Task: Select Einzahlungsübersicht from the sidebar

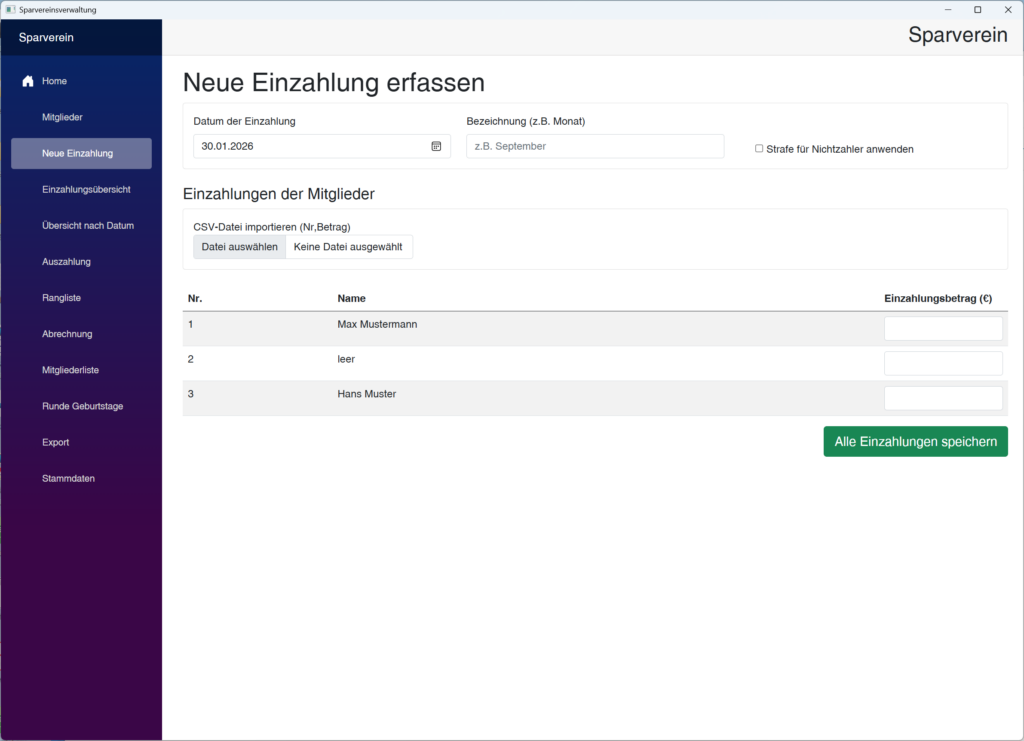Action: pyautogui.click(x=86, y=189)
